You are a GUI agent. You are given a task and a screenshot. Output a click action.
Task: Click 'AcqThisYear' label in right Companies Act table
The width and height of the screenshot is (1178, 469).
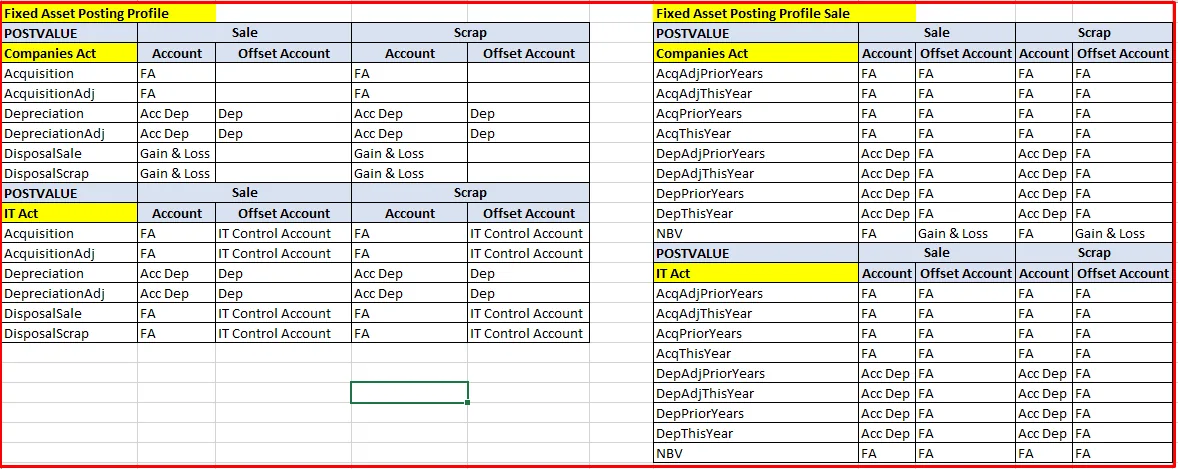coord(693,134)
